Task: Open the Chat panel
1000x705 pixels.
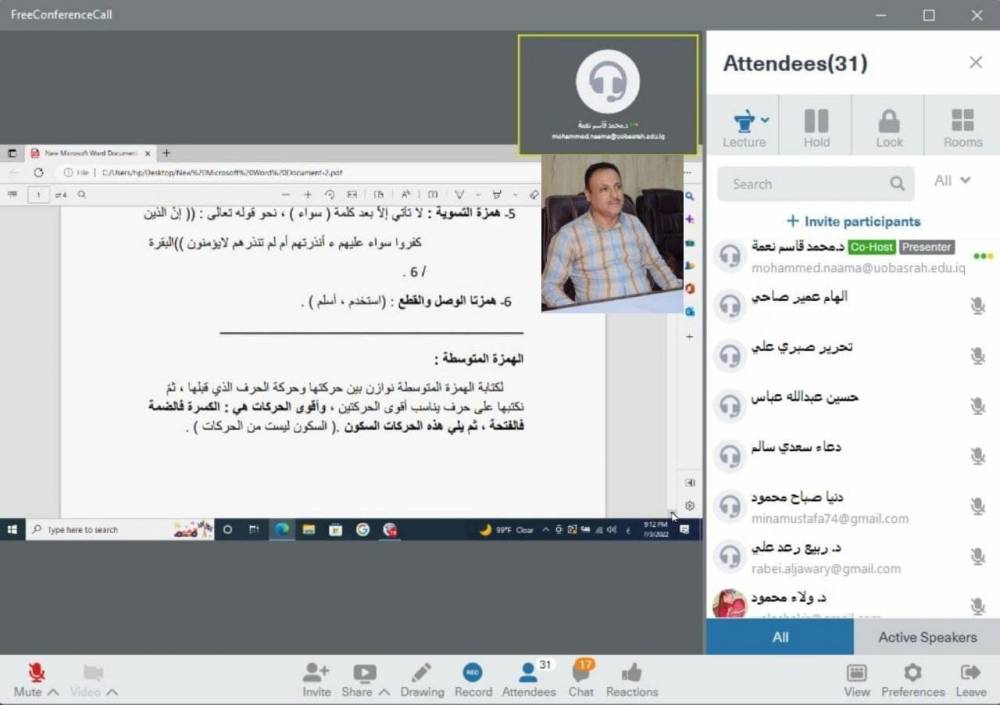Action: (x=581, y=674)
